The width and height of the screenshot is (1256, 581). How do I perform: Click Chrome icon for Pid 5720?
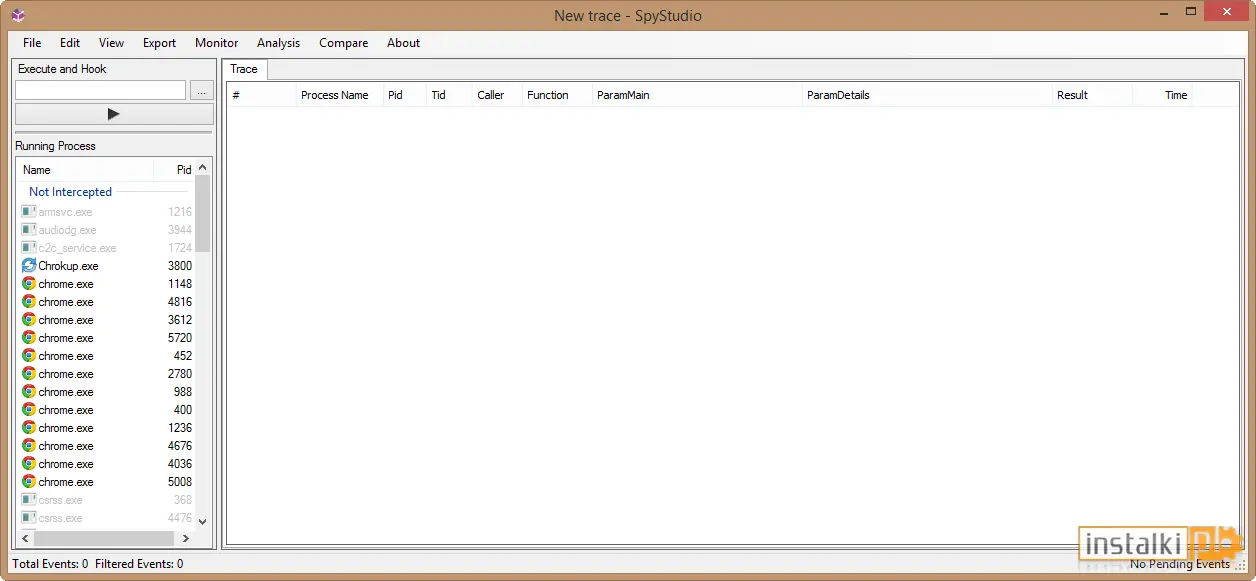pyautogui.click(x=29, y=338)
